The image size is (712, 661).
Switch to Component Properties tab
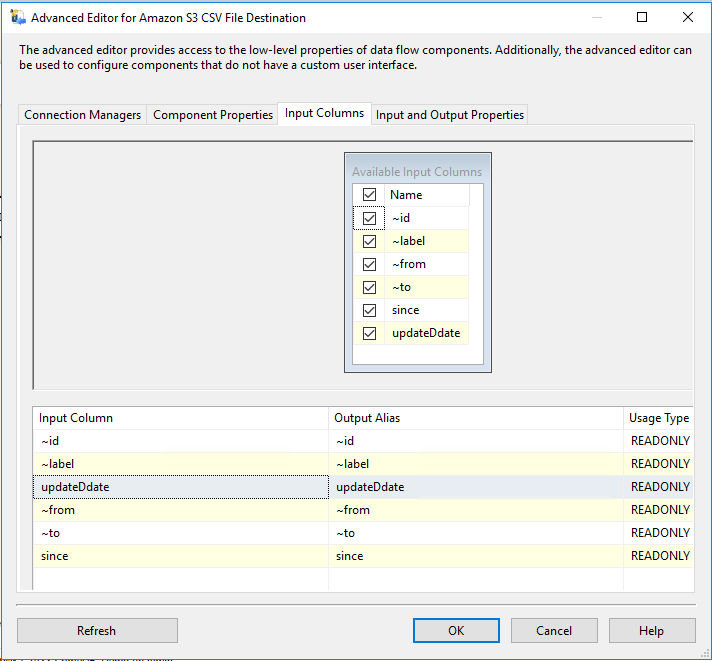[x=213, y=115]
